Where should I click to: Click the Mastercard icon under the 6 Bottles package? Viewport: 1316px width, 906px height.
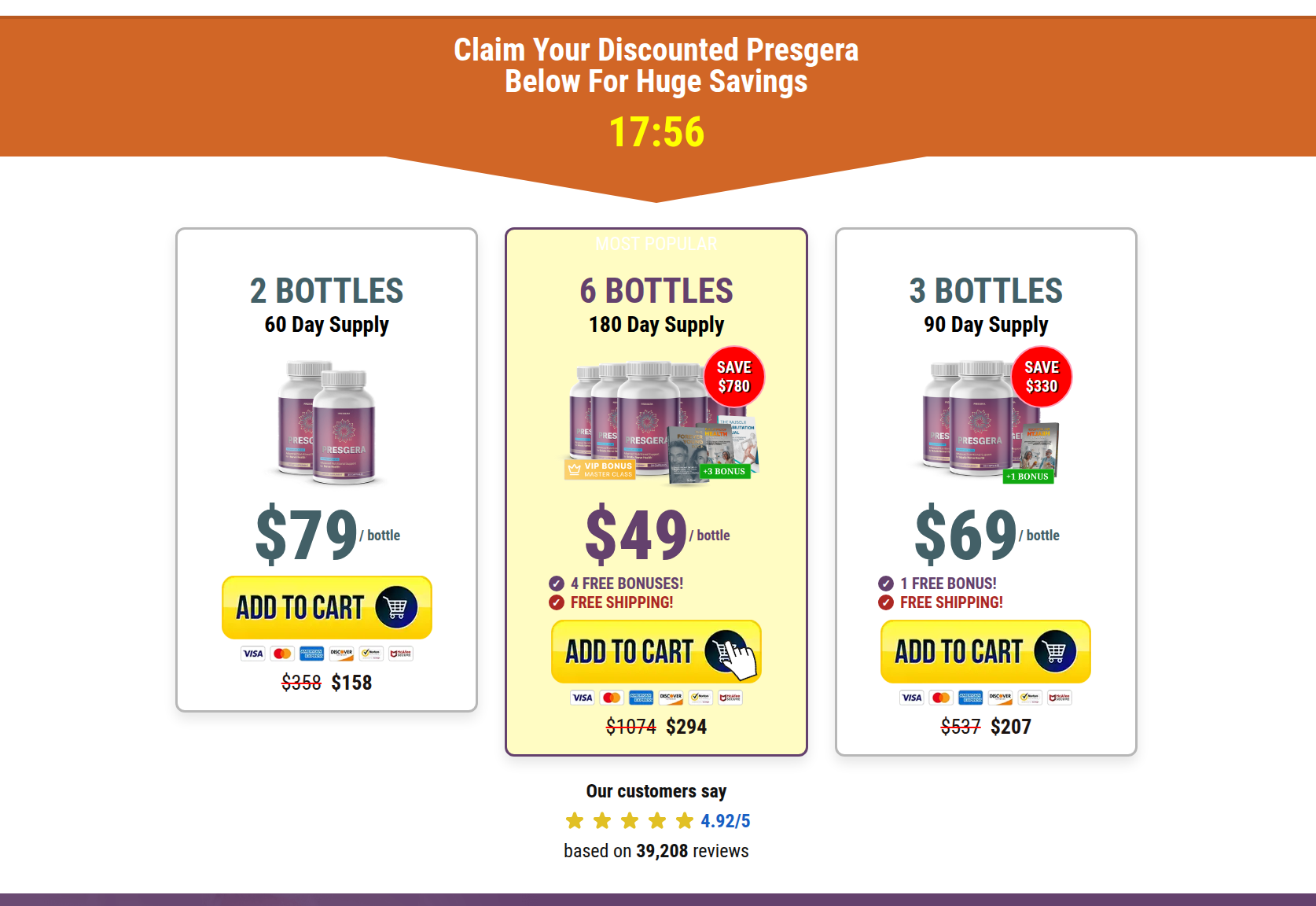(x=612, y=698)
